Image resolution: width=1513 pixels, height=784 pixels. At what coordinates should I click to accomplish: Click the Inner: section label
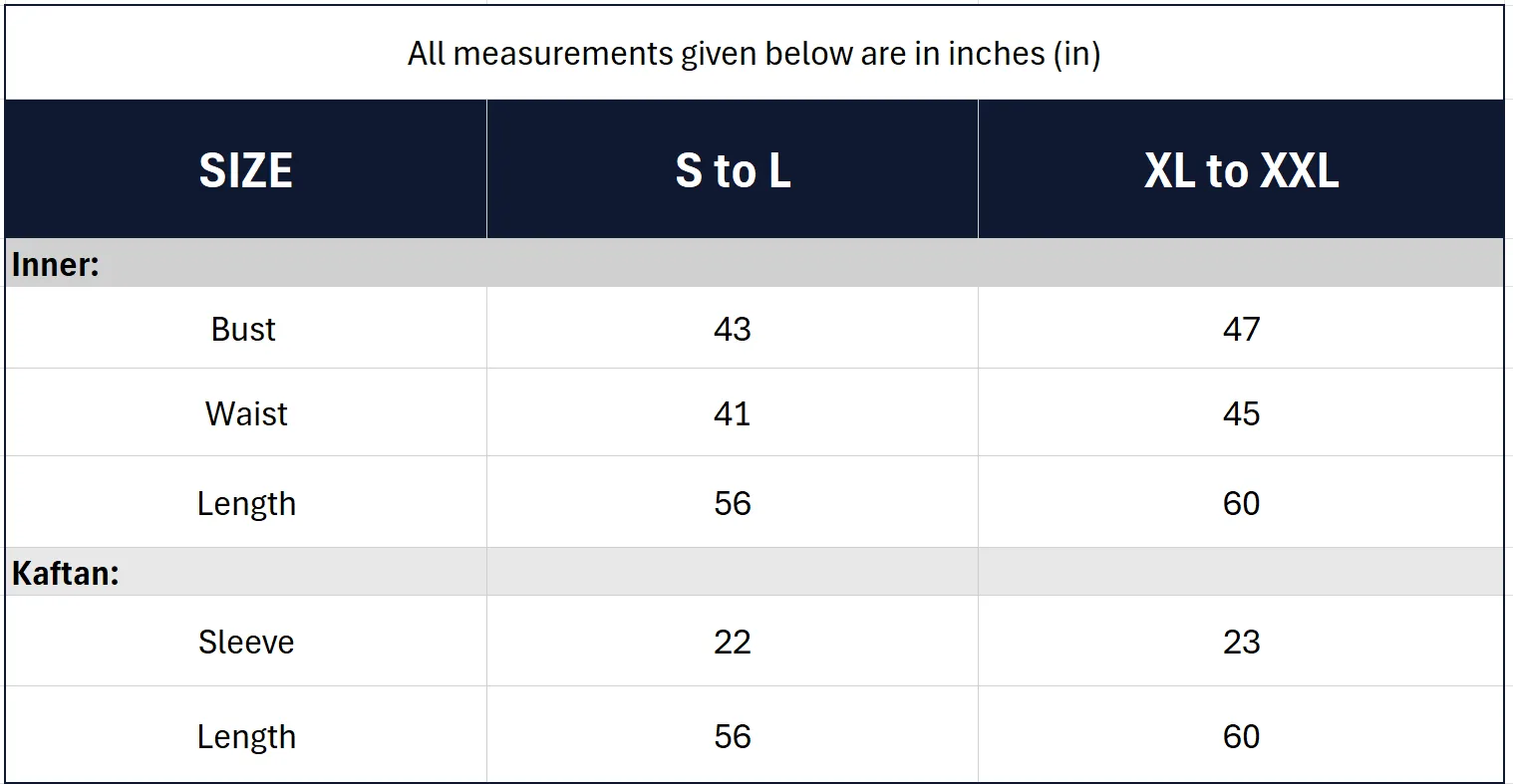(x=56, y=265)
